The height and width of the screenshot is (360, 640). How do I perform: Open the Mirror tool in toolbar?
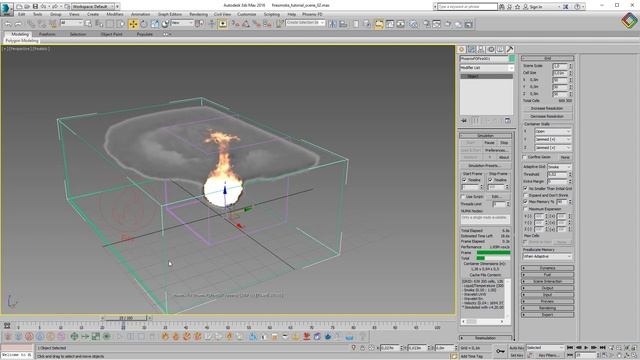[332, 24]
